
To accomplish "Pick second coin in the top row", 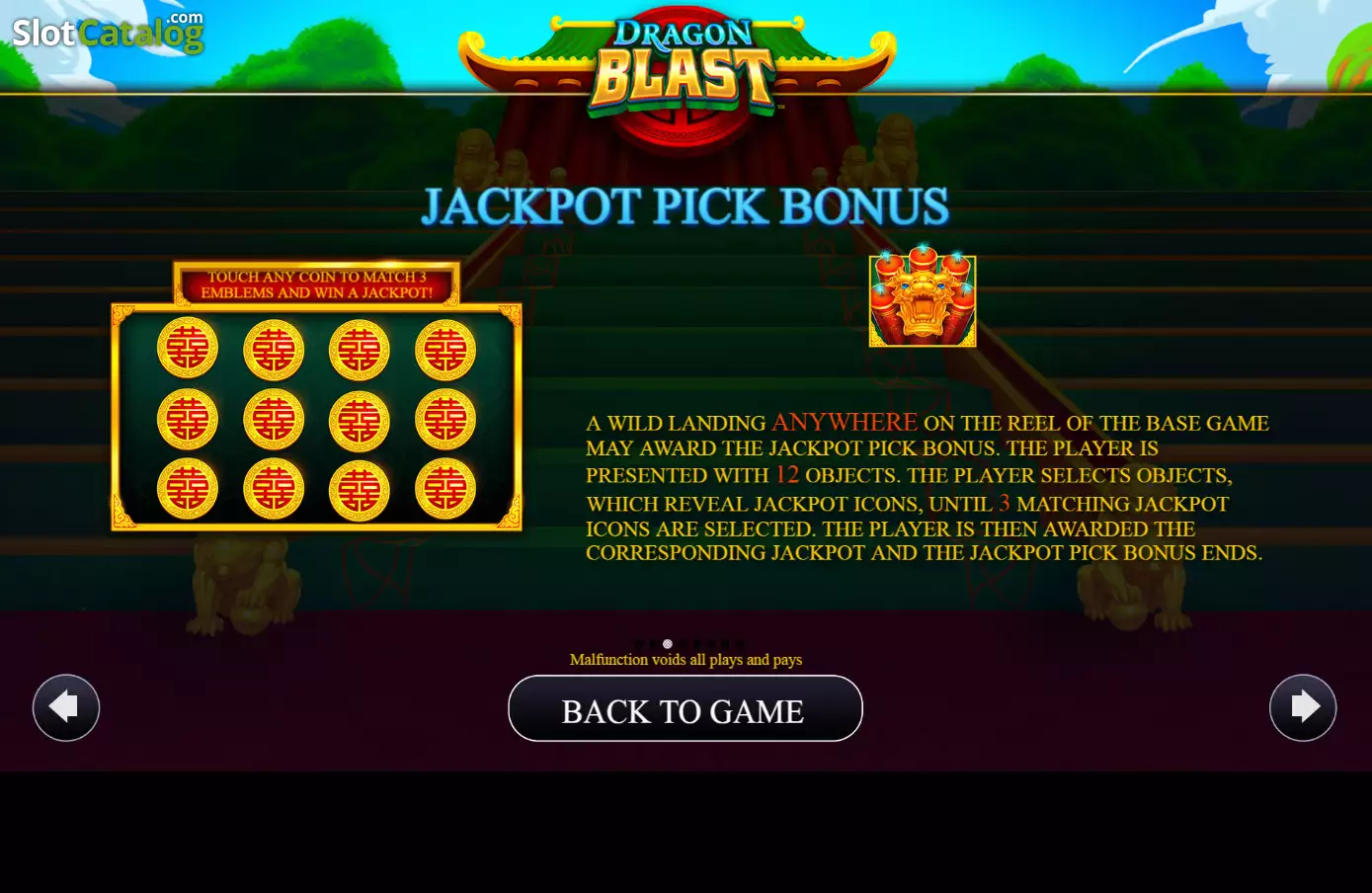I will point(274,349).
